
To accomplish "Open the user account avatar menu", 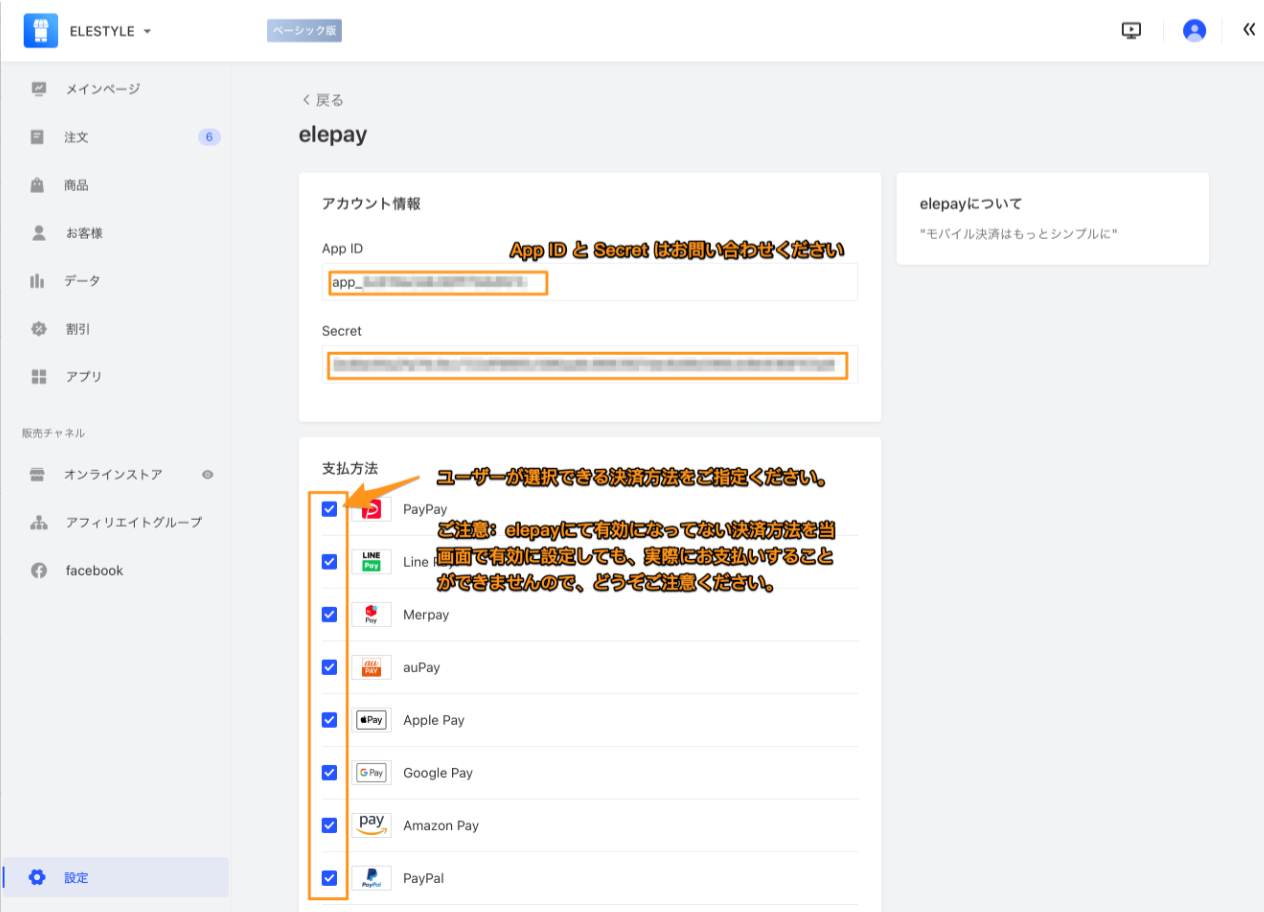I will pyautogui.click(x=1194, y=29).
